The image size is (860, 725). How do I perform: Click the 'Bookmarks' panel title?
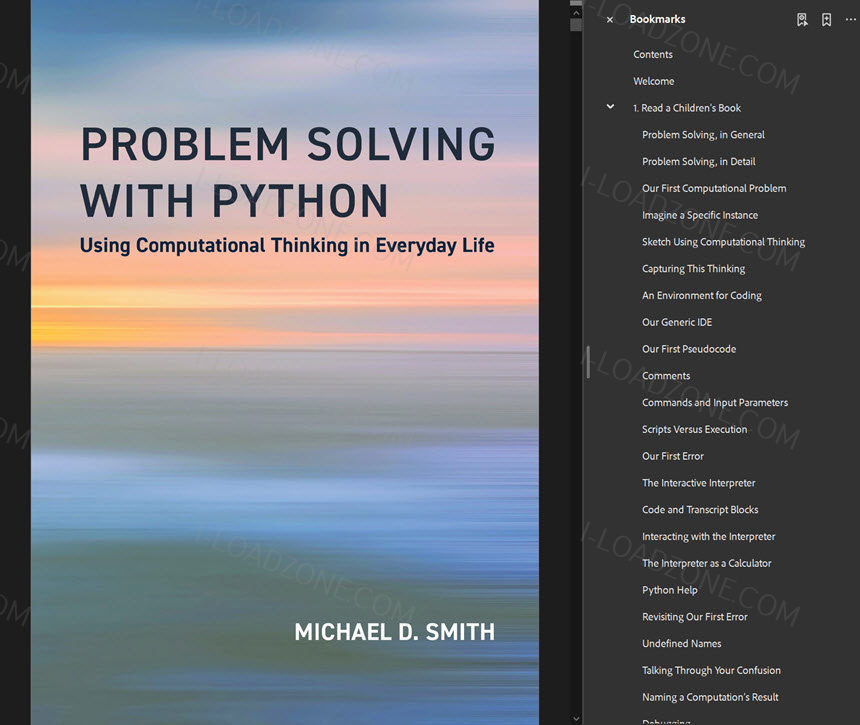(657, 19)
